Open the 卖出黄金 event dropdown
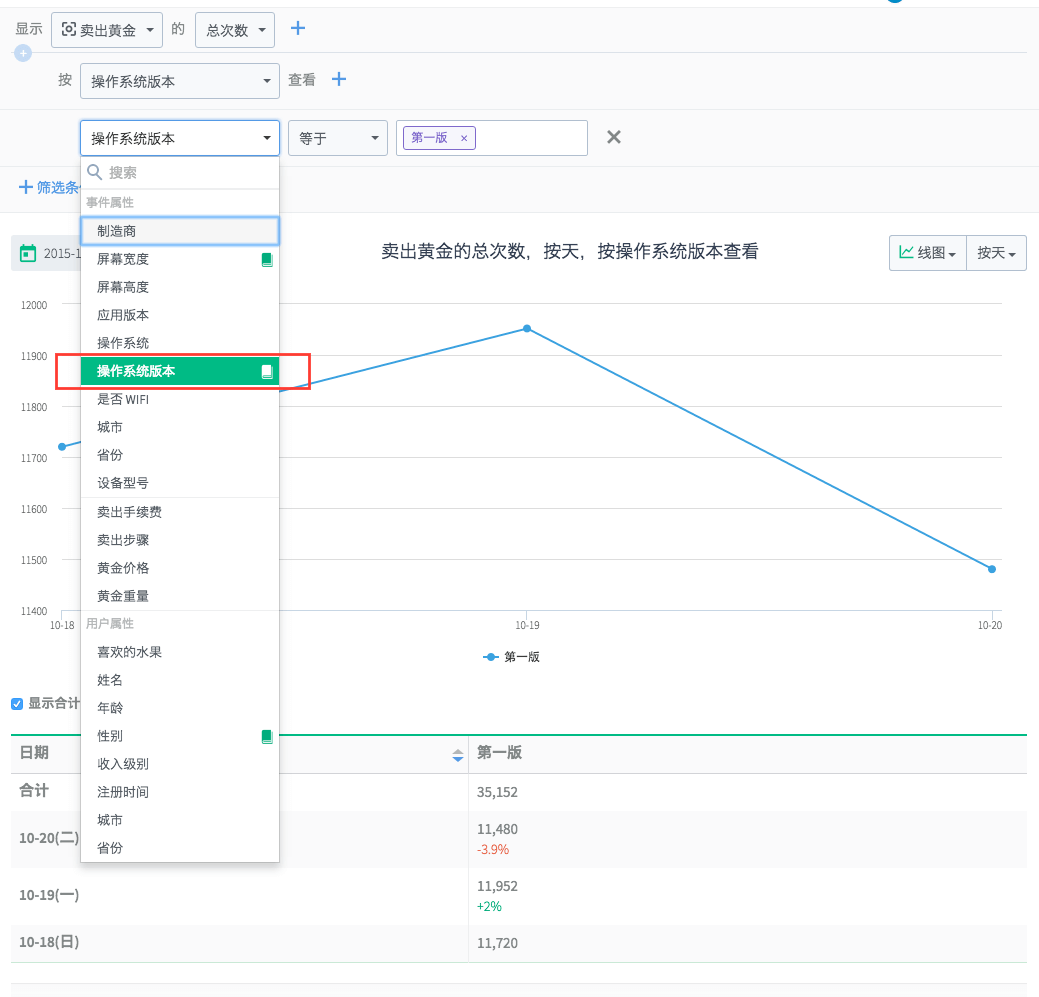Screen dimensions: 1039x997 pos(108,30)
